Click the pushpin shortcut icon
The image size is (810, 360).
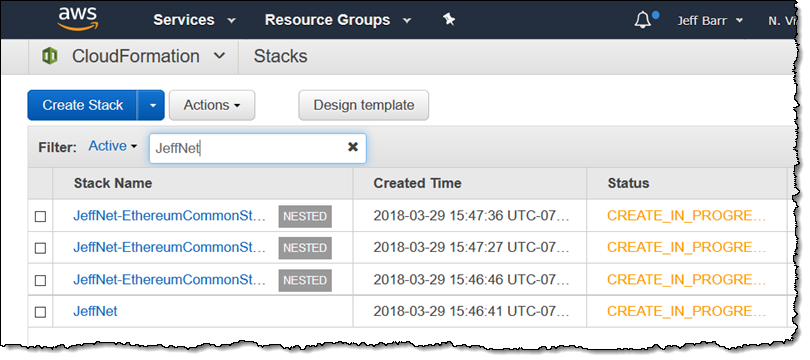click(x=449, y=20)
